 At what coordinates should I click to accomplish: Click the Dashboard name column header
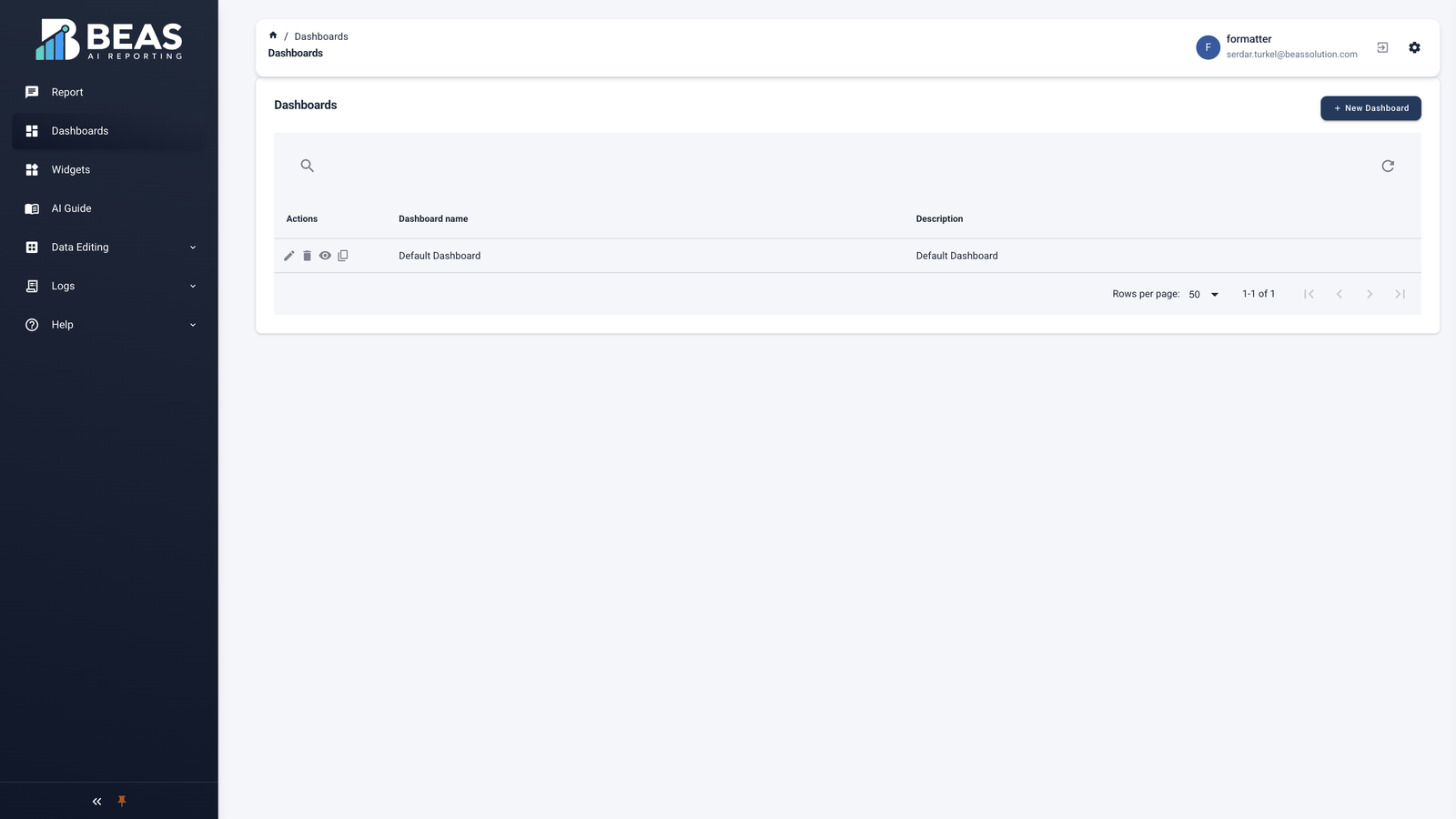click(x=433, y=219)
